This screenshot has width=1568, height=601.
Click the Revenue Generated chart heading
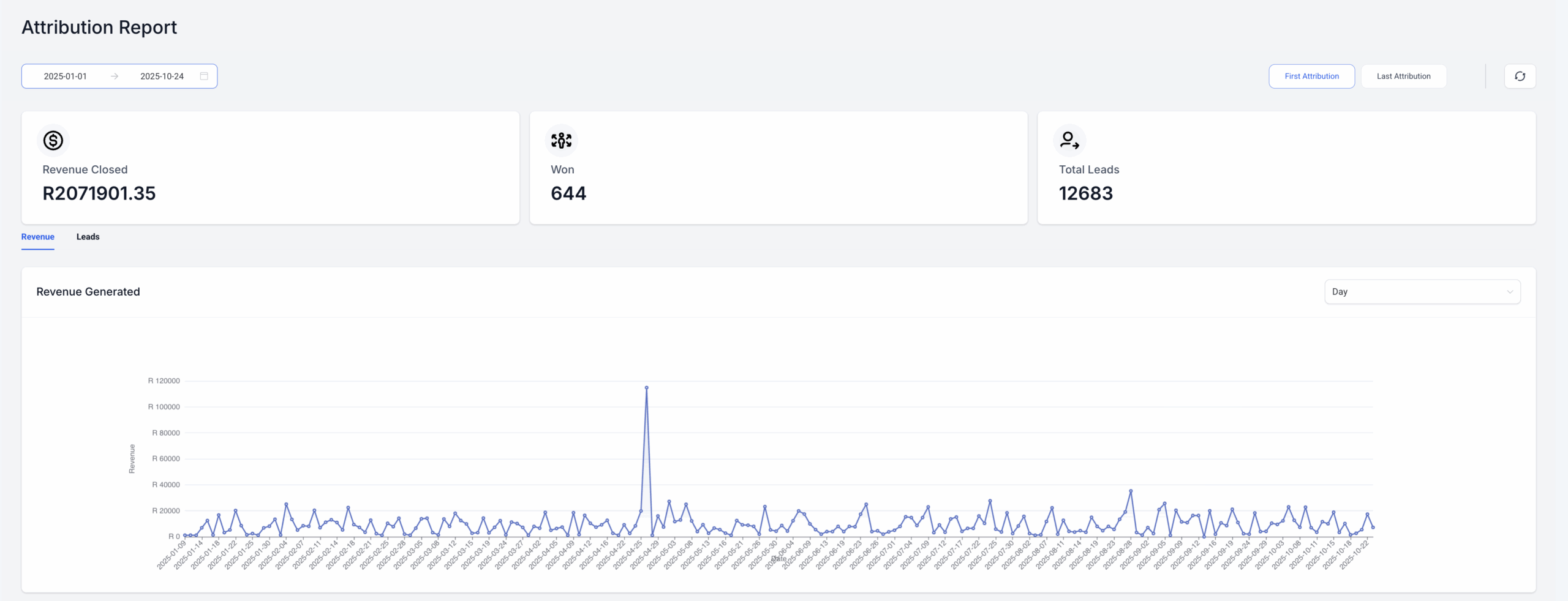[88, 292]
